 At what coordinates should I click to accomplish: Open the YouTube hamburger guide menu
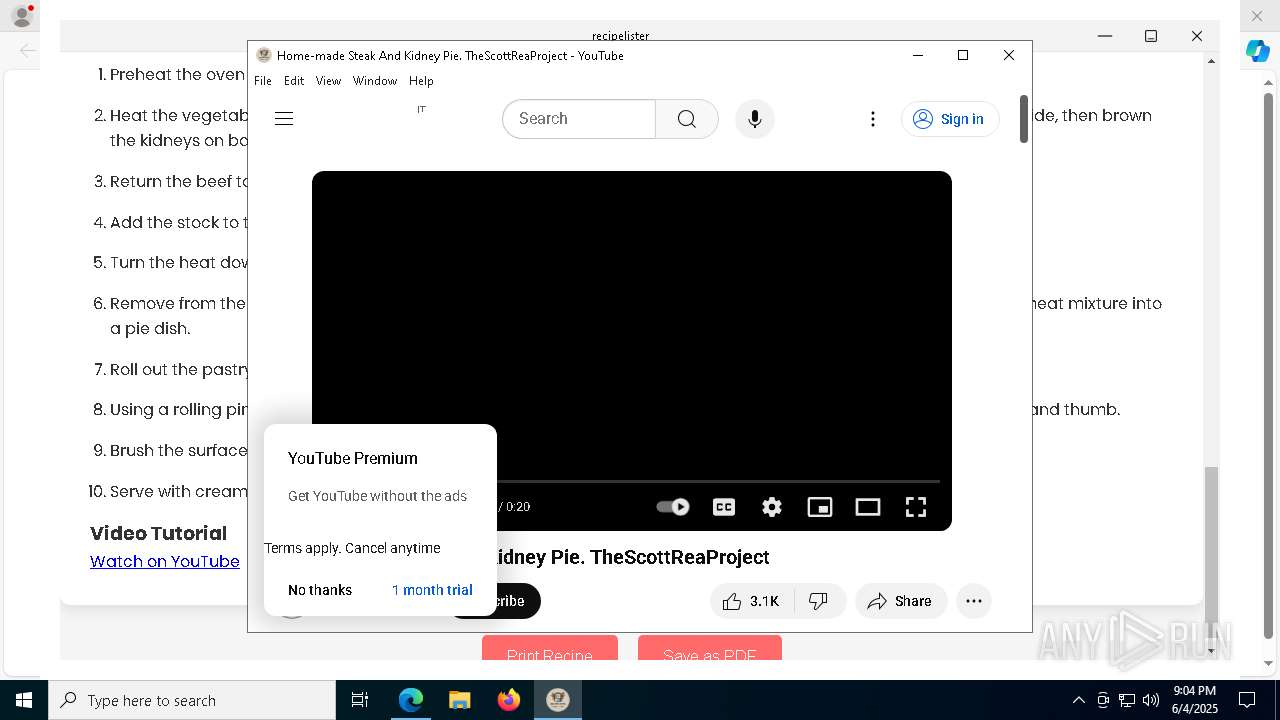point(284,119)
